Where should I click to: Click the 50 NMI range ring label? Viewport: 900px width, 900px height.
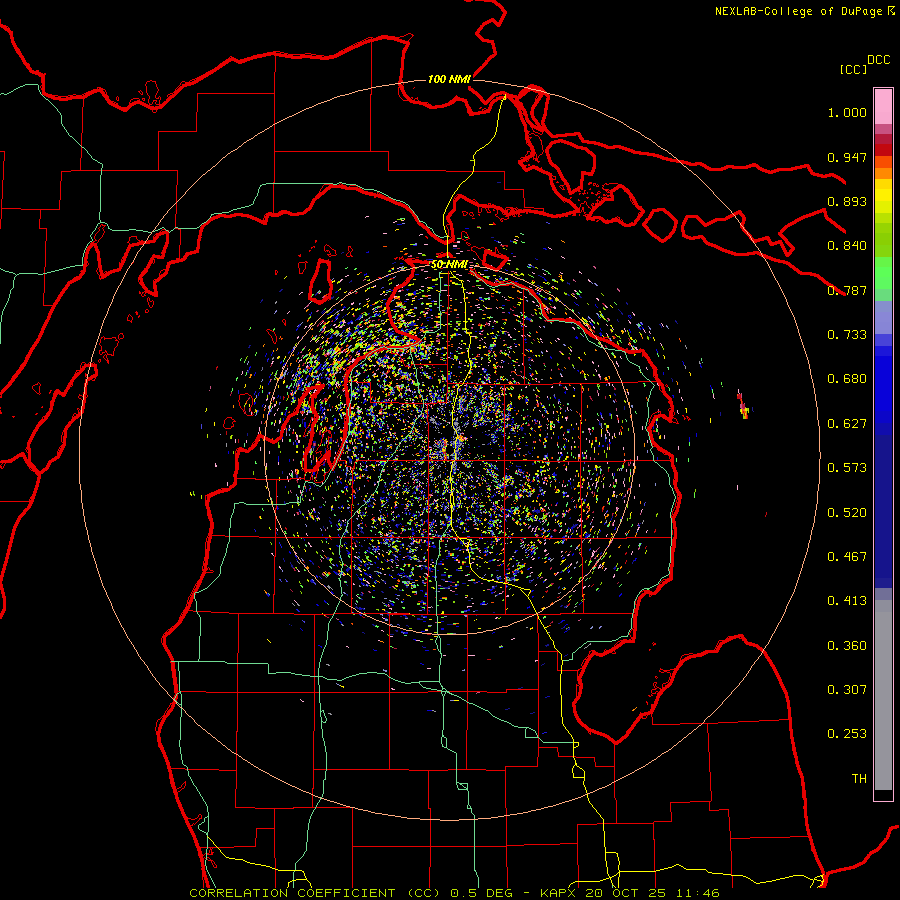[449, 265]
